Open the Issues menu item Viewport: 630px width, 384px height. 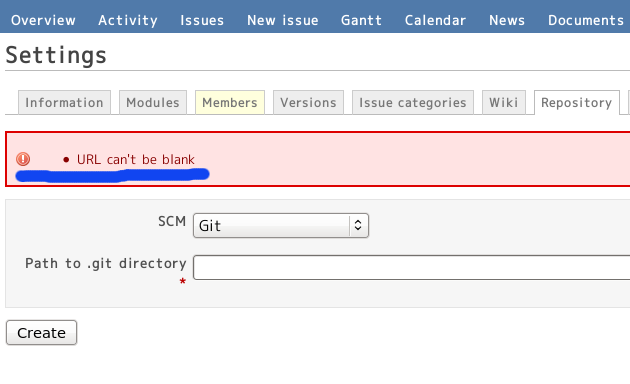pos(202,20)
